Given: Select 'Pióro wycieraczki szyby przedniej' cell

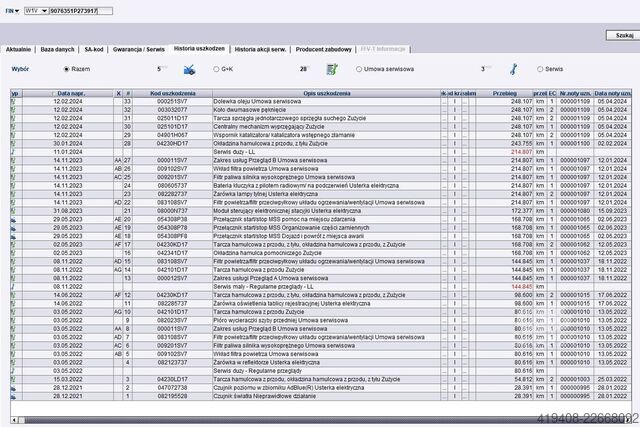Looking at the screenshot, I should pos(327,320).
